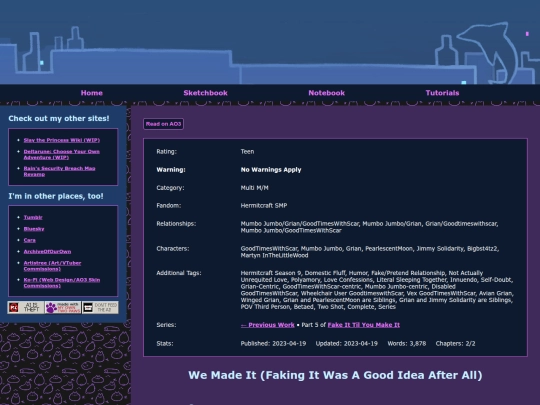Click the Read on AO3 button
540x405 pixels.
click(x=163, y=124)
